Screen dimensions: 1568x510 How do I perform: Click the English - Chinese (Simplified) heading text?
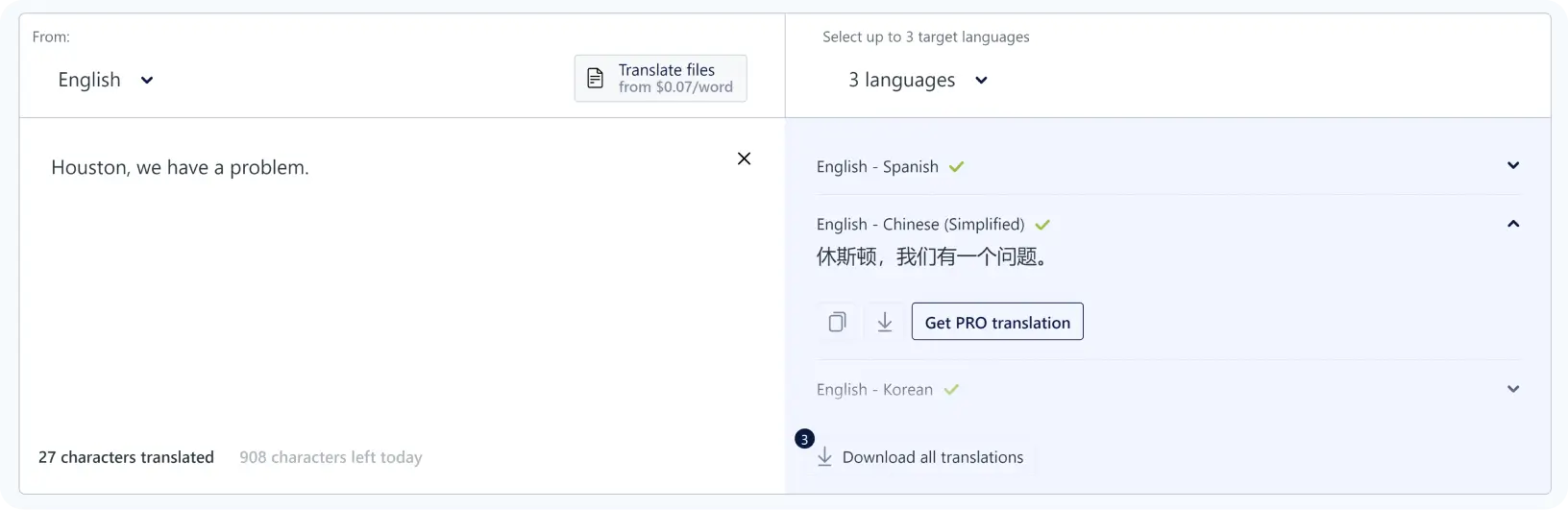click(x=920, y=224)
